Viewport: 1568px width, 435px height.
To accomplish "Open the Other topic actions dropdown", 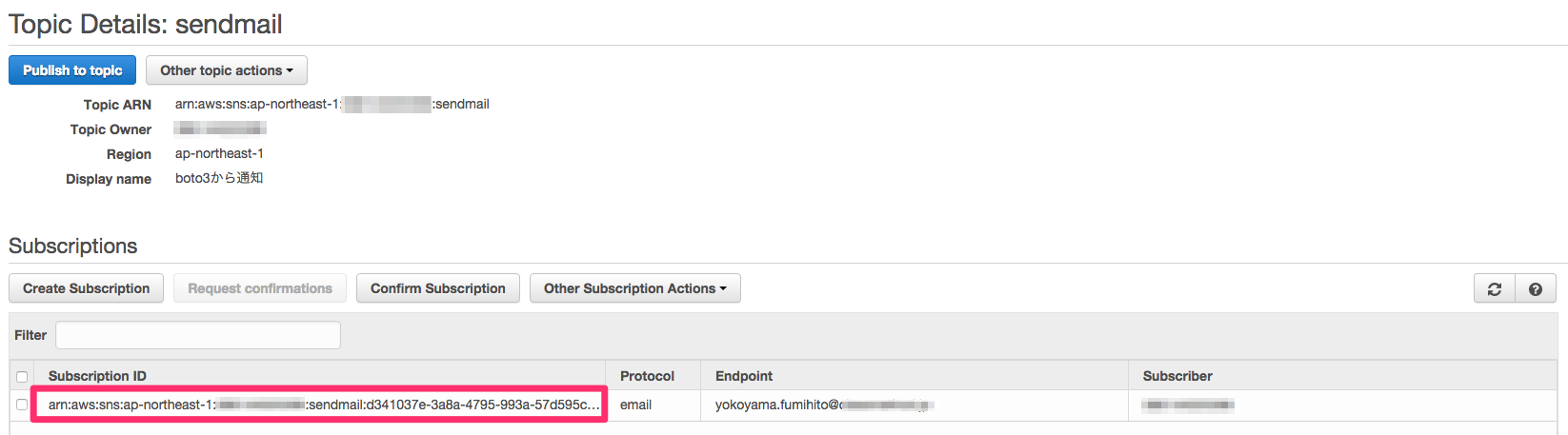I will (x=226, y=70).
